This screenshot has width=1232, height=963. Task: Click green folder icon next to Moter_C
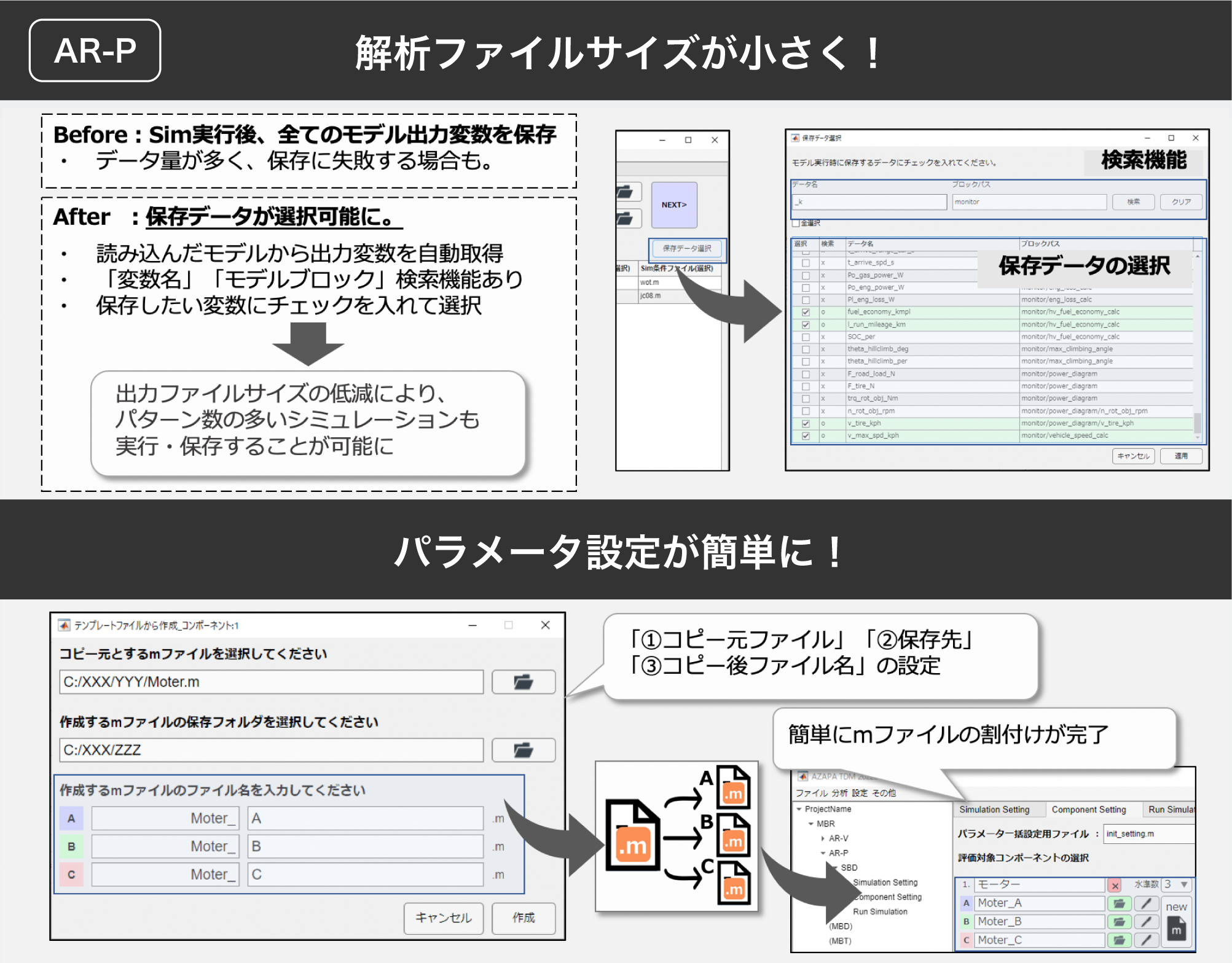[1119, 940]
